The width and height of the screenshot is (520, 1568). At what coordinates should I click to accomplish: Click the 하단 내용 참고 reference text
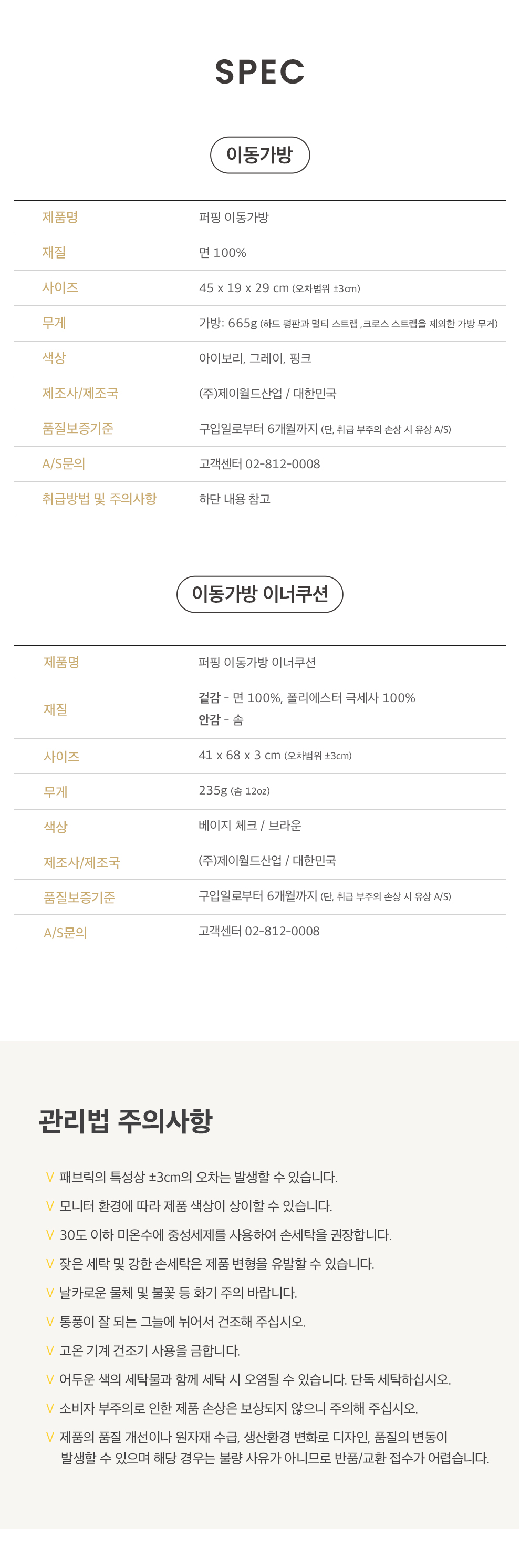[235, 499]
